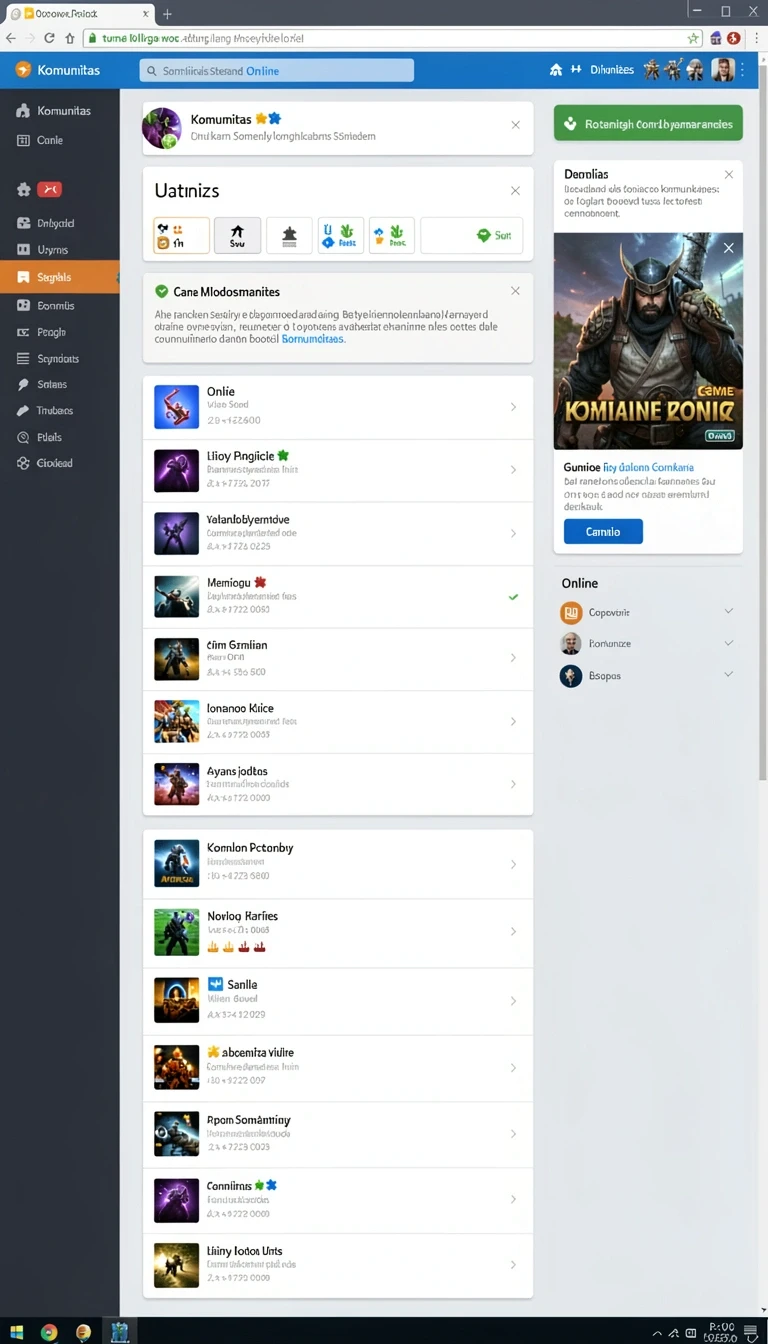The width and height of the screenshot is (768, 1344).
Task: Open the Windows Start button
Action: [x=16, y=1332]
